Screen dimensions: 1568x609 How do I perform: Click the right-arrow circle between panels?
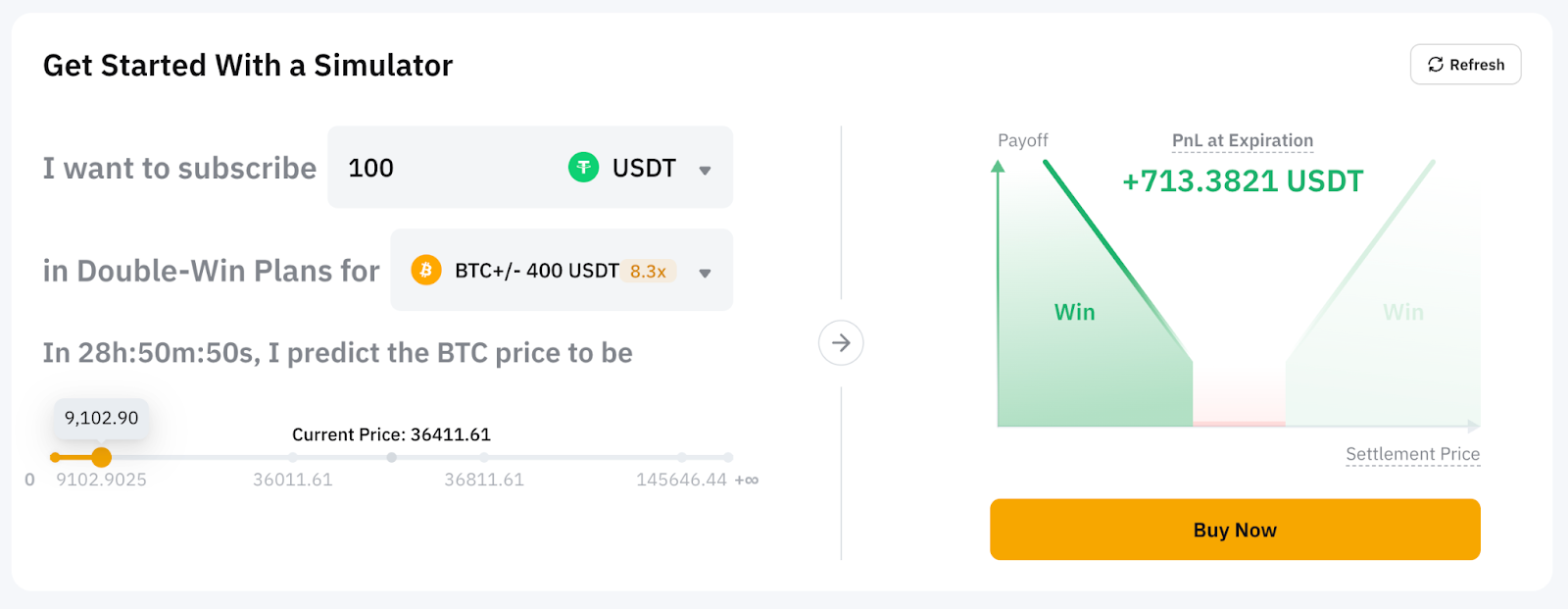click(841, 343)
